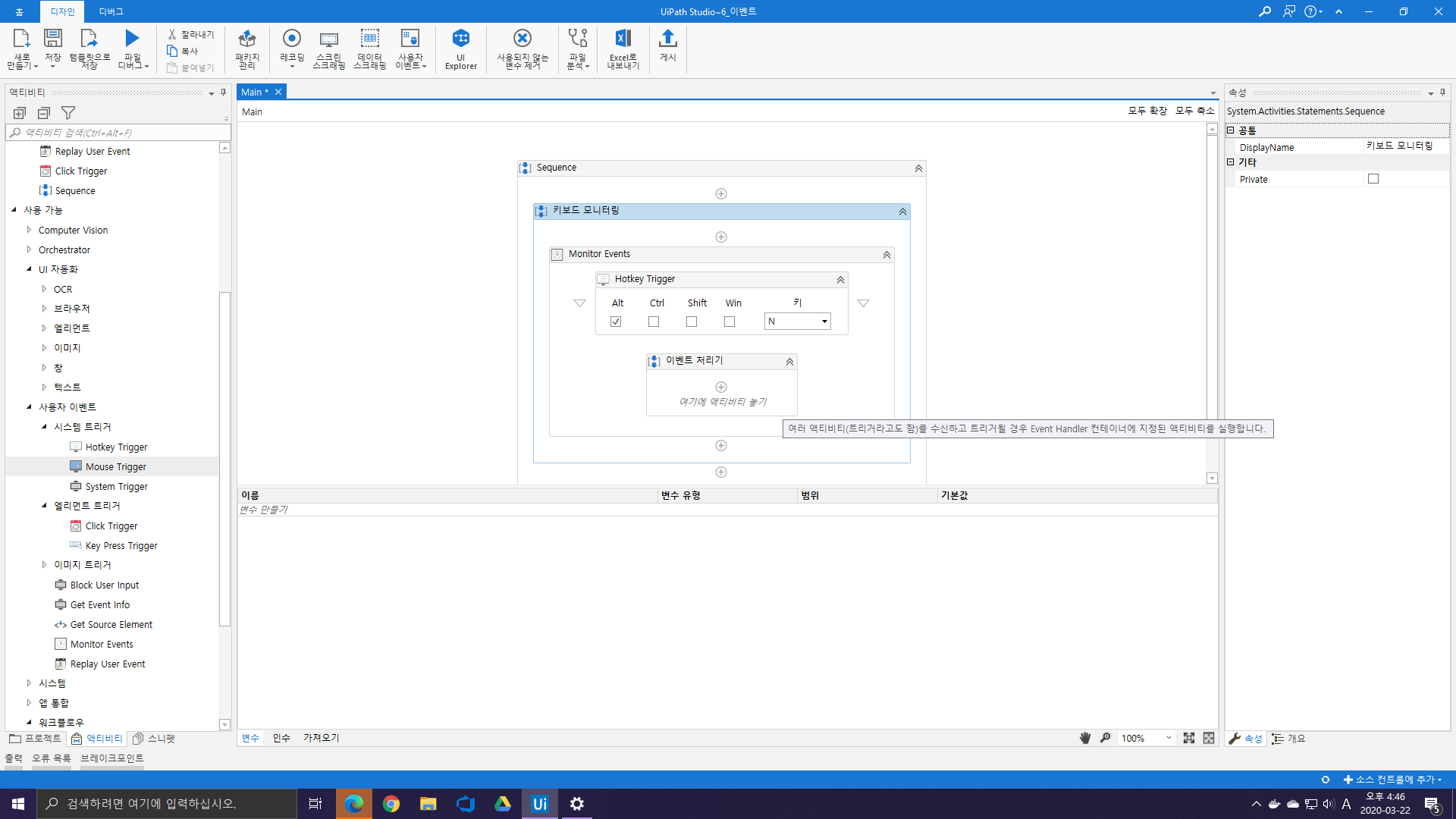The height and width of the screenshot is (819, 1456).
Task: Click the activities filter funnel icon
Action: 68,113
